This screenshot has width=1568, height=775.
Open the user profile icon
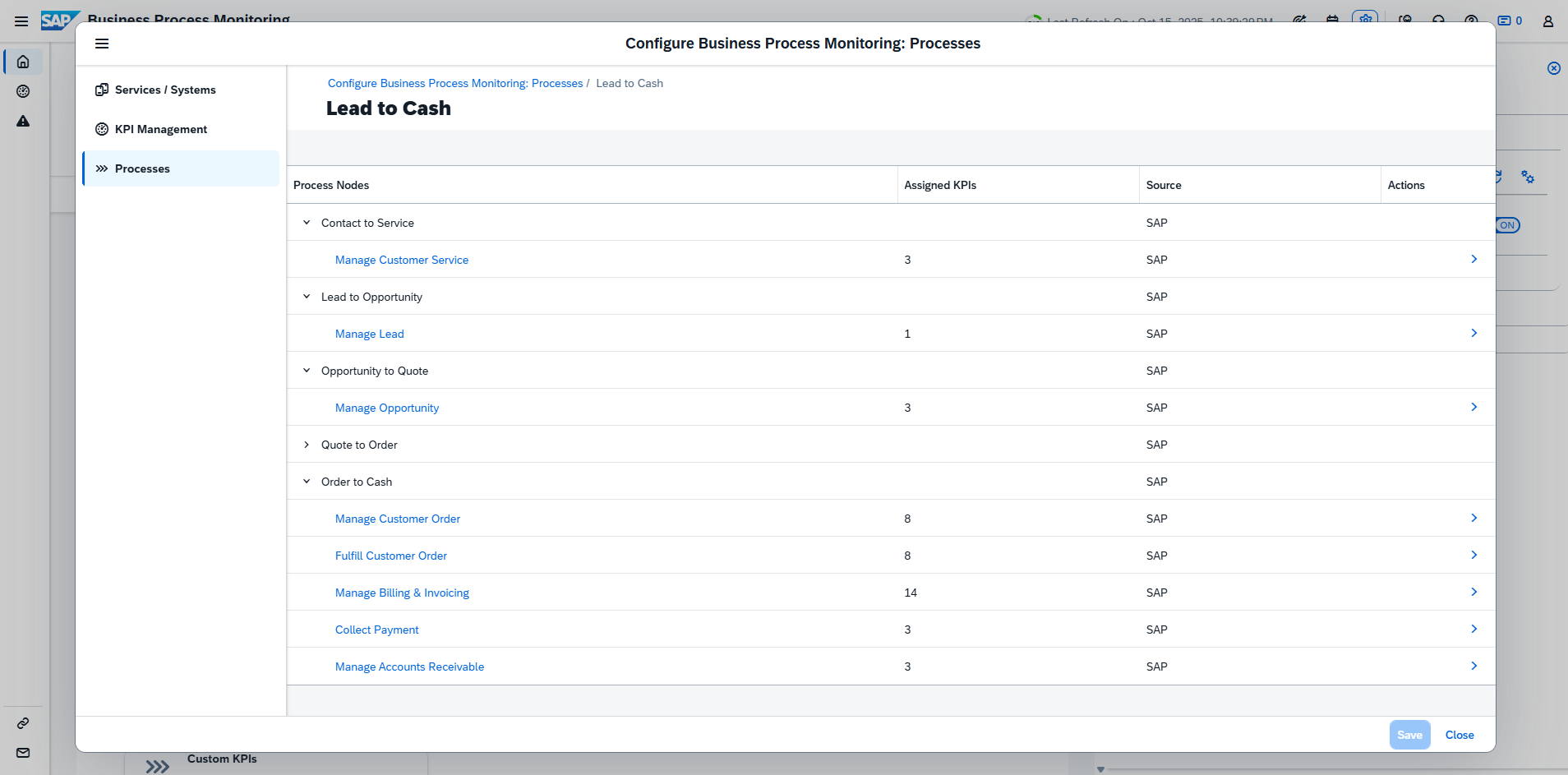point(1547,21)
